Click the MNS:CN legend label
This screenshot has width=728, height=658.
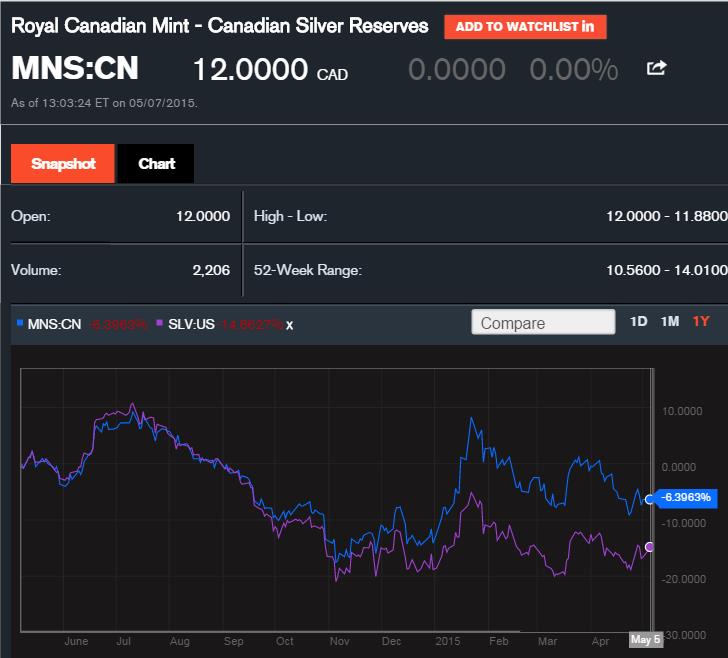[54, 324]
